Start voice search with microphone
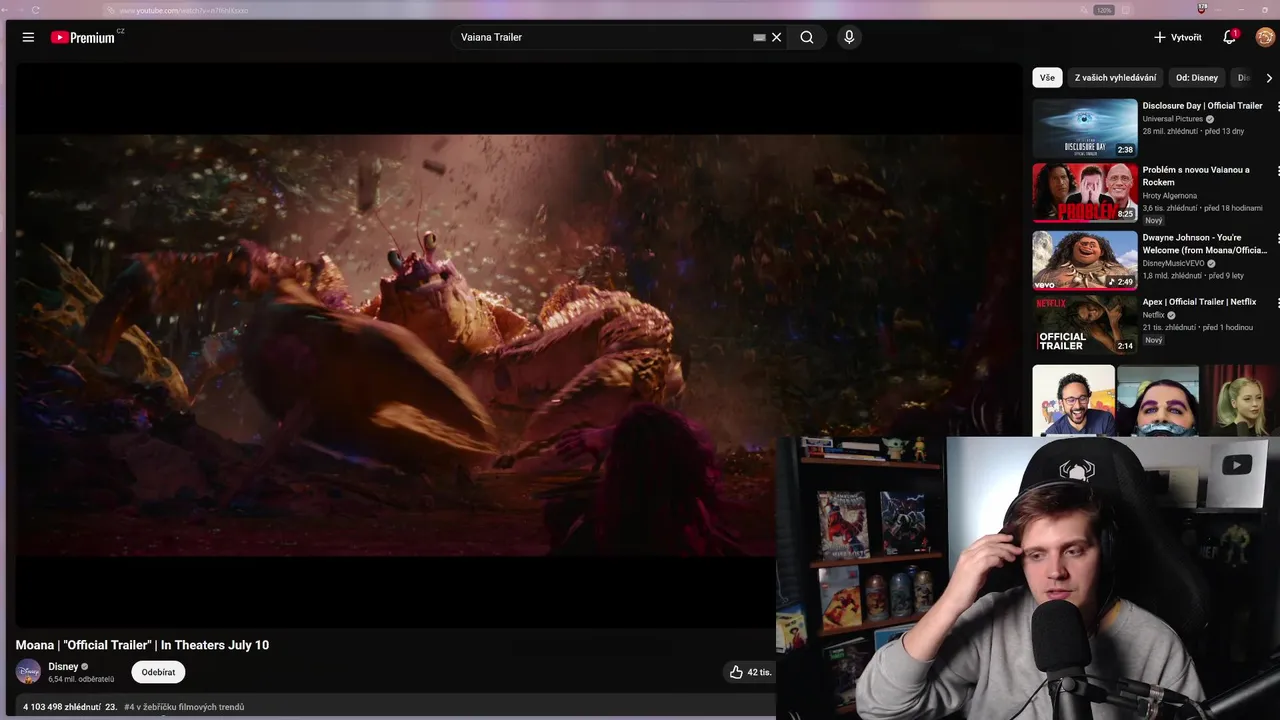1280x720 pixels. click(849, 37)
